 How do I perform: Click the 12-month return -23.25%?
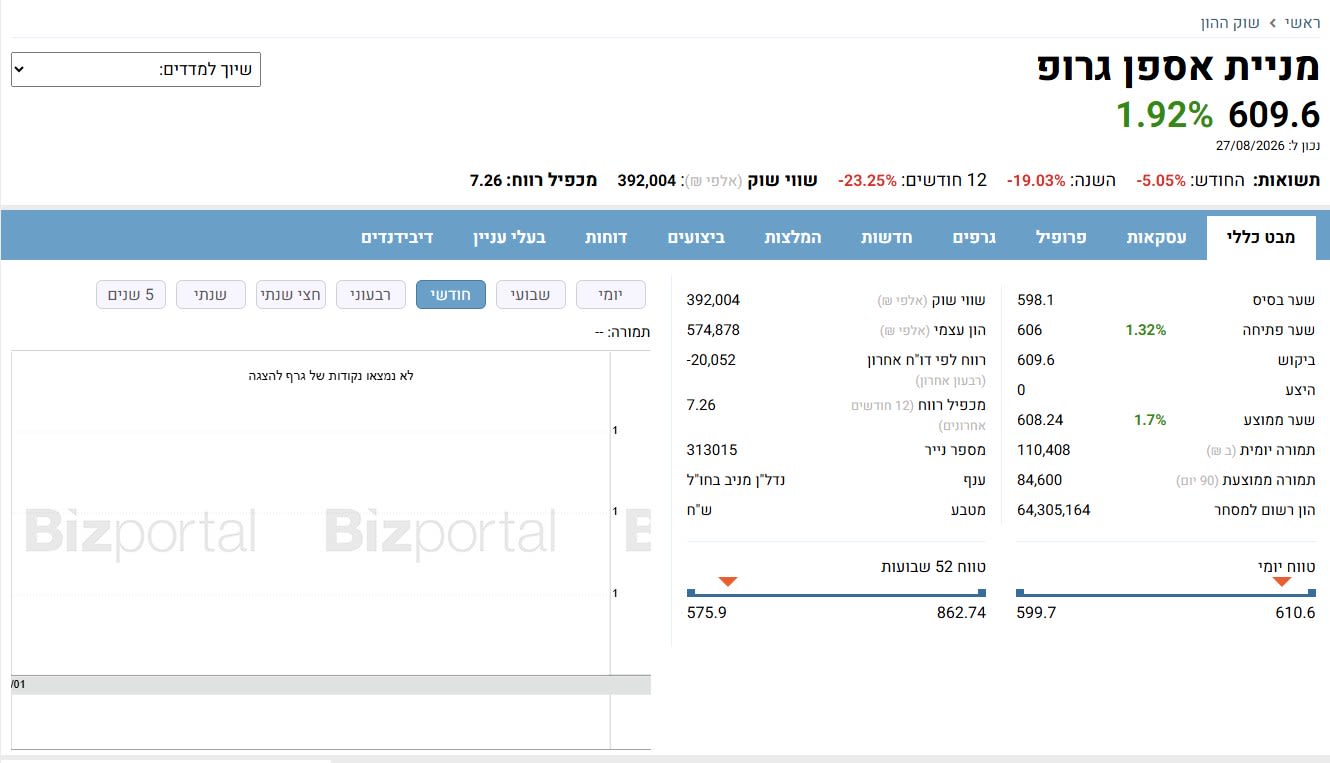pyautogui.click(x=867, y=181)
